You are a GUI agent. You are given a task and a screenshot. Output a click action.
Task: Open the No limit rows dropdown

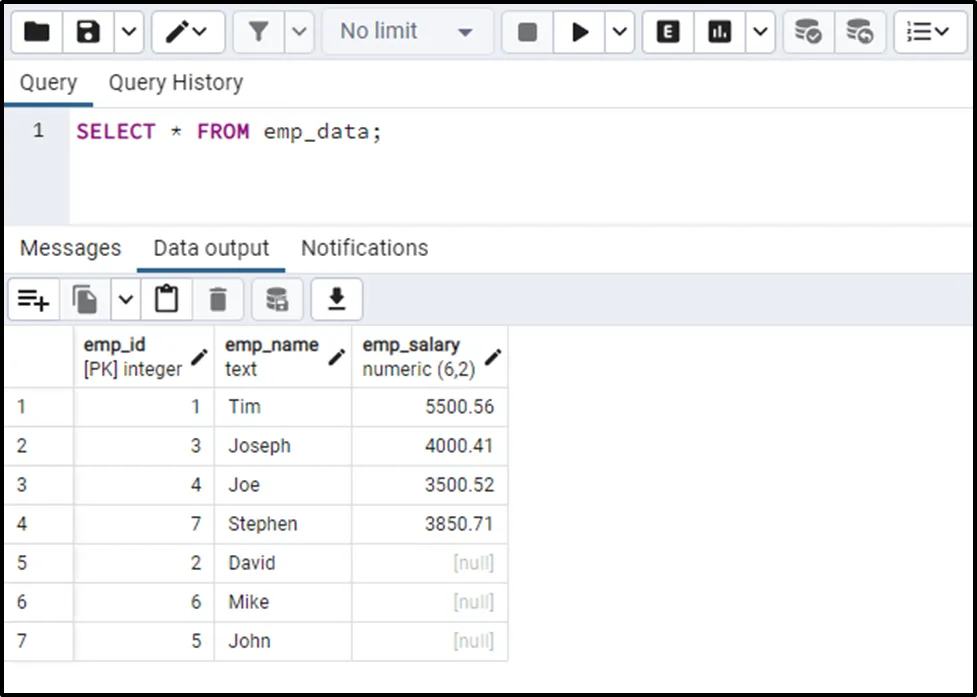coord(407,32)
